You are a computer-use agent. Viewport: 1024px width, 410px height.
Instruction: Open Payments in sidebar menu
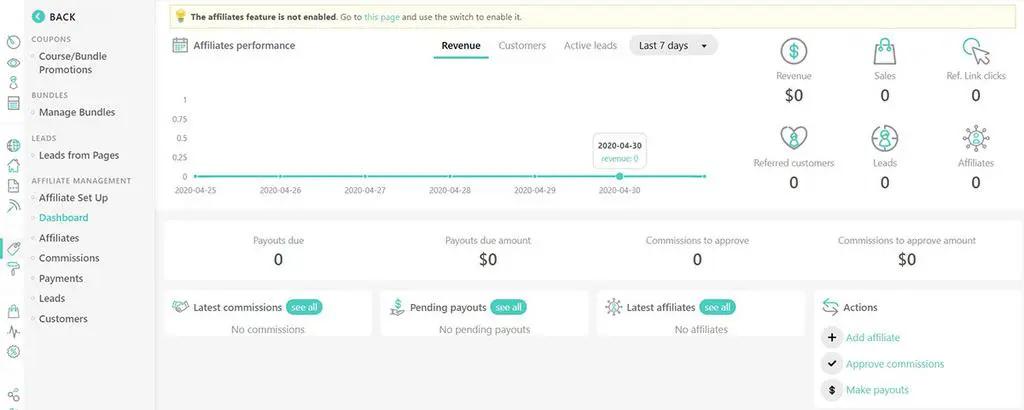61,278
